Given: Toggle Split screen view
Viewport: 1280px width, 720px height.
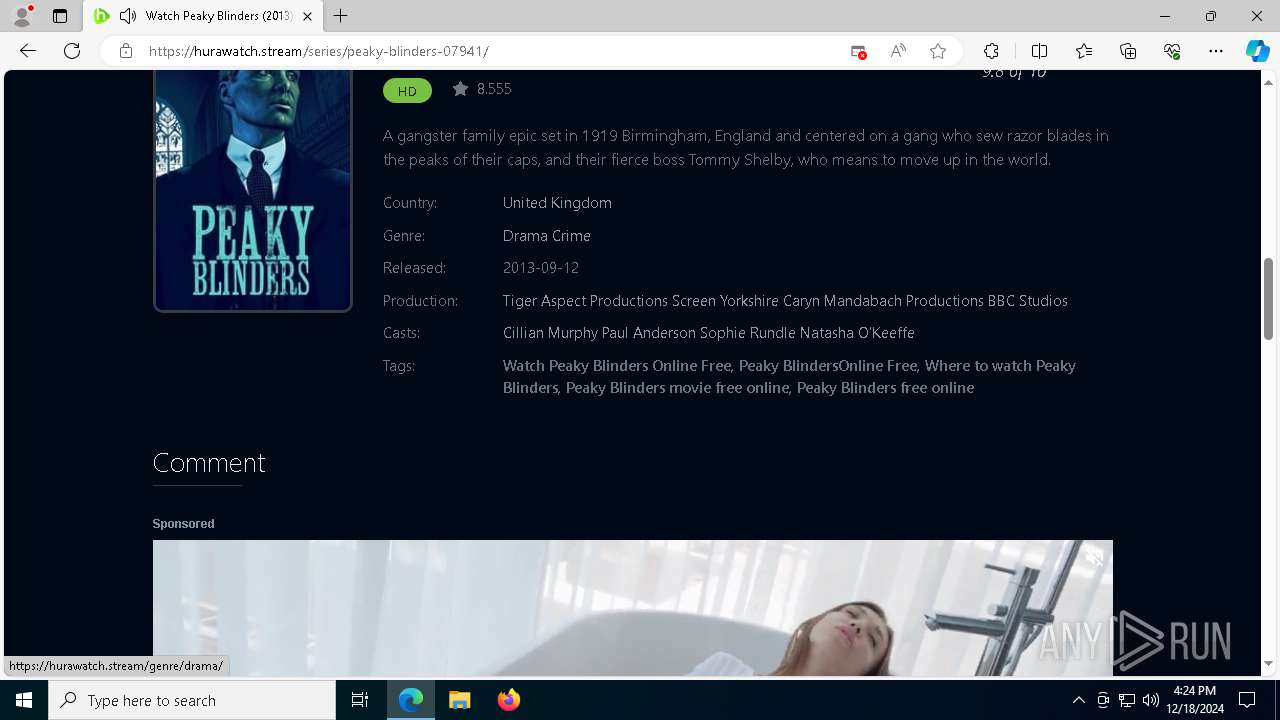Looking at the screenshot, I should pyautogui.click(x=1039, y=51).
